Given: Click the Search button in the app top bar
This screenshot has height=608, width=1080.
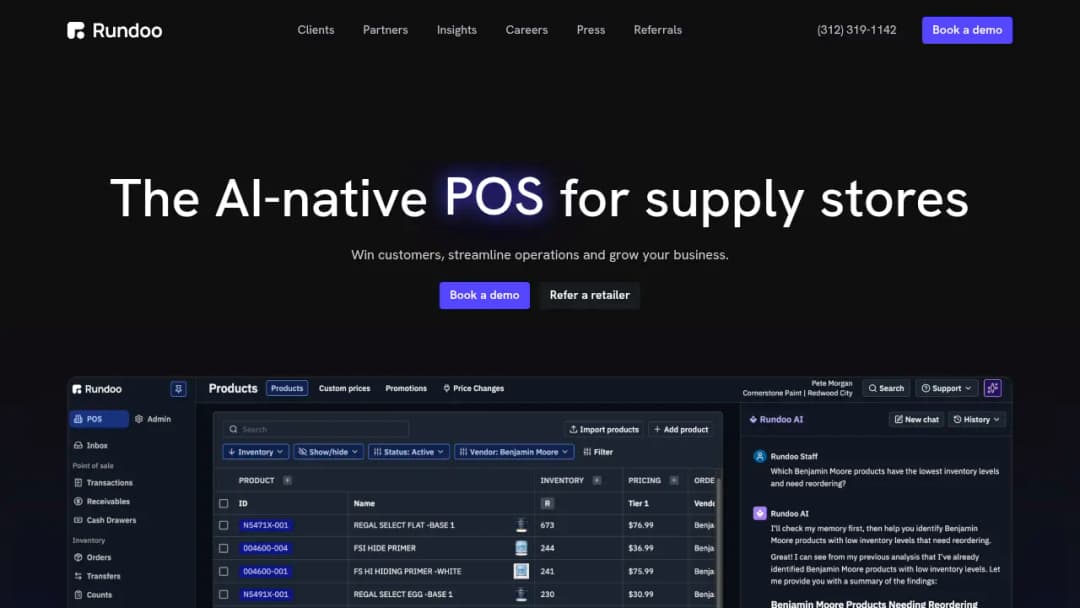Looking at the screenshot, I should click(x=886, y=388).
